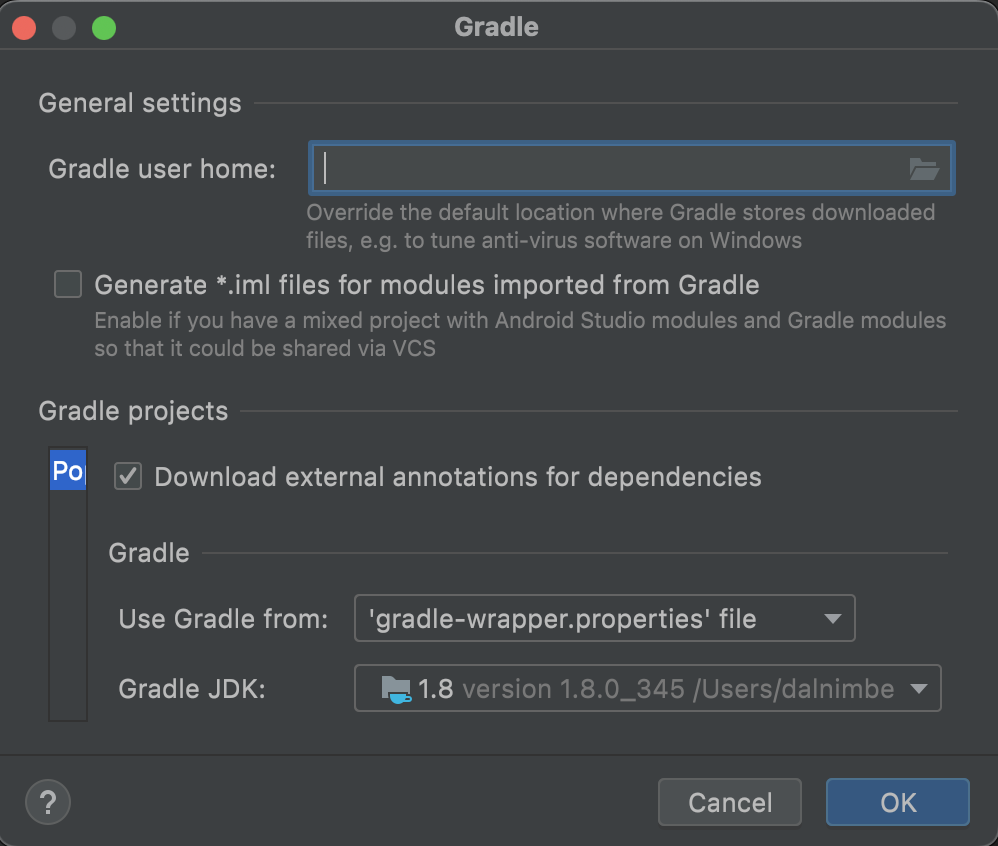Select the highlighted project in Gradle projects list
Screen dimensions: 998x846
coord(68,470)
